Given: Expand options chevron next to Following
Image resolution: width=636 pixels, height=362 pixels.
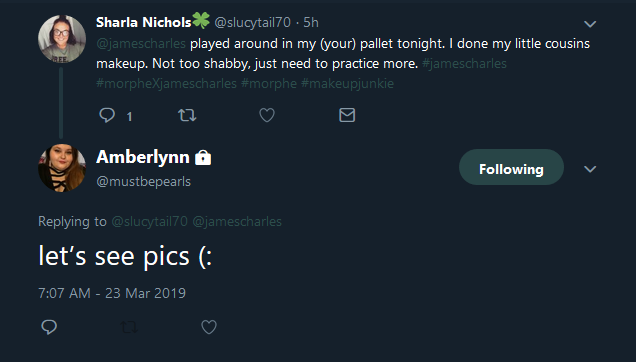Looking at the screenshot, I should point(590,169).
